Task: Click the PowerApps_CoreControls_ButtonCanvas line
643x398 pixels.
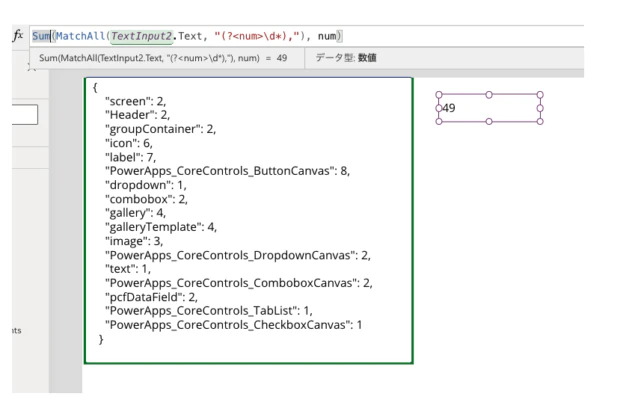Action: coord(228,171)
